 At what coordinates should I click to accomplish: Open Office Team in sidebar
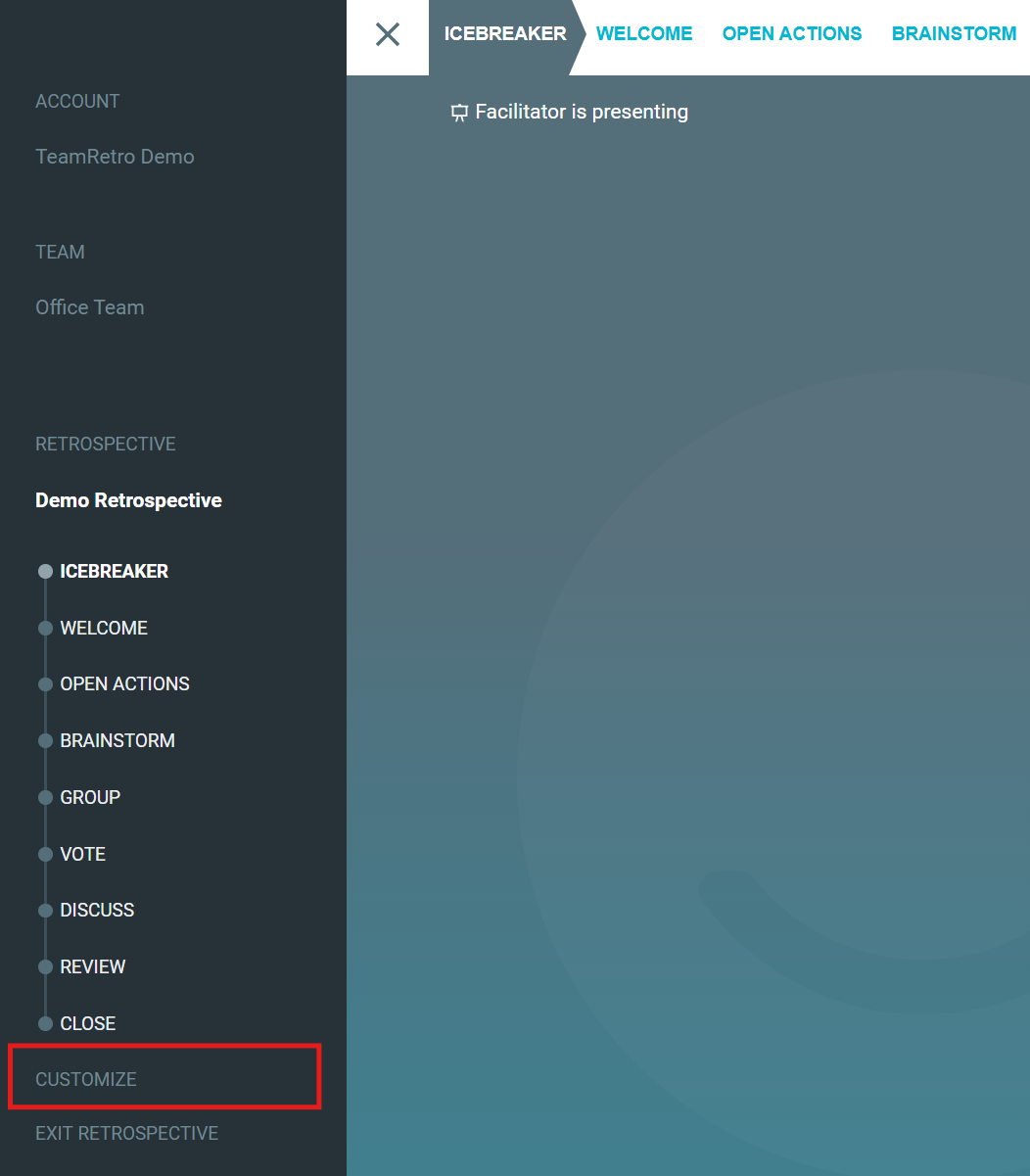[x=90, y=307]
